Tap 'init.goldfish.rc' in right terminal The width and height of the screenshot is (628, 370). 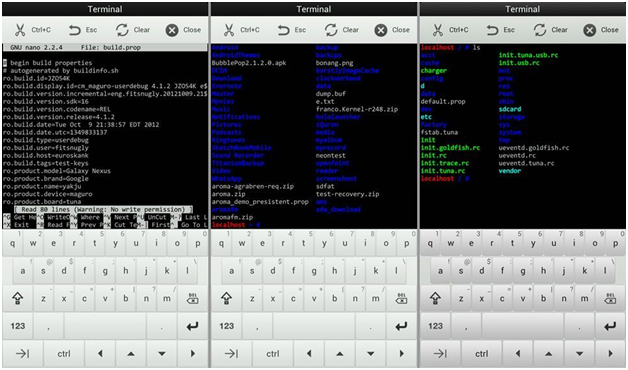(x=450, y=148)
